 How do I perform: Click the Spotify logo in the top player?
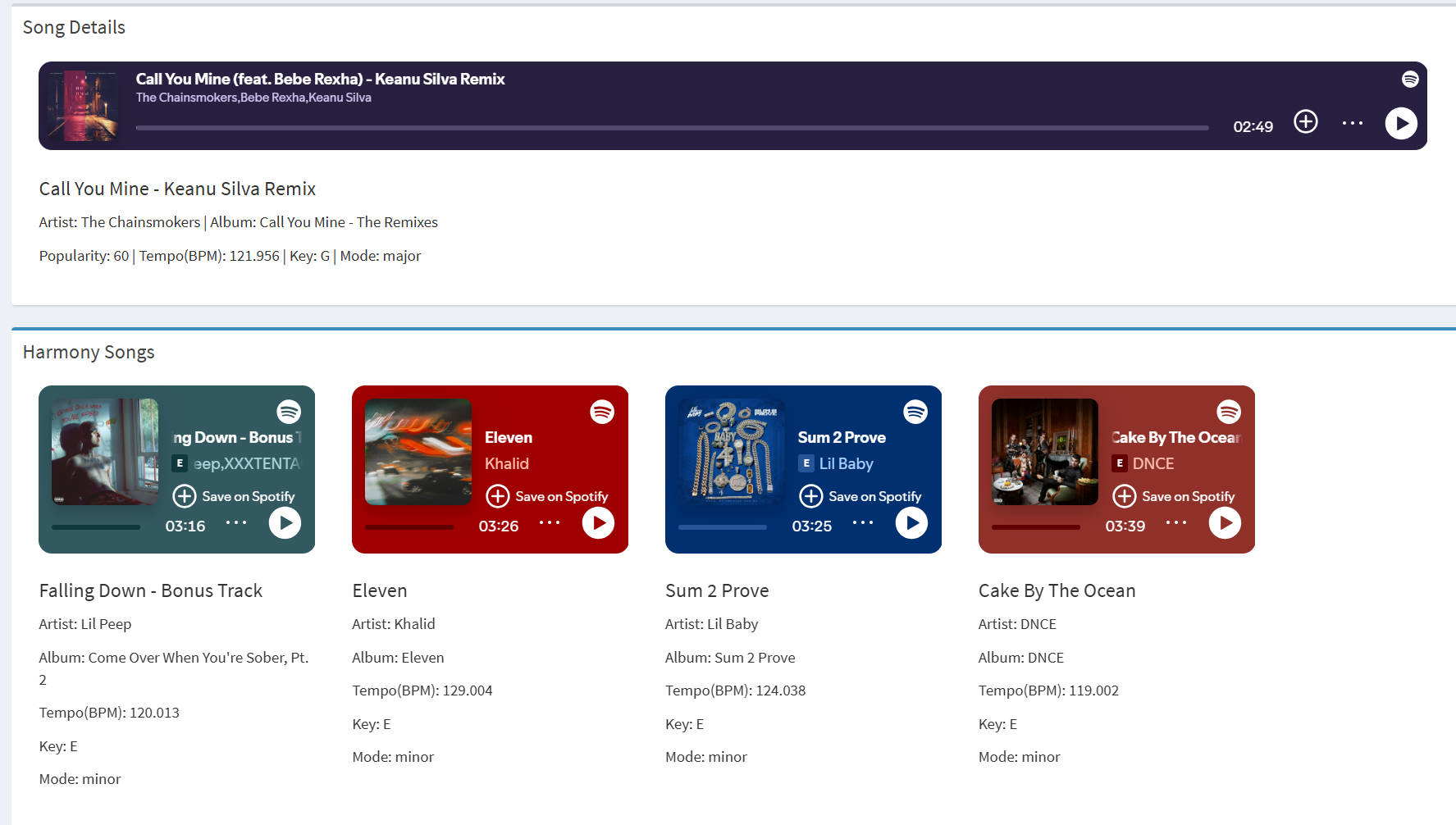(1410, 79)
